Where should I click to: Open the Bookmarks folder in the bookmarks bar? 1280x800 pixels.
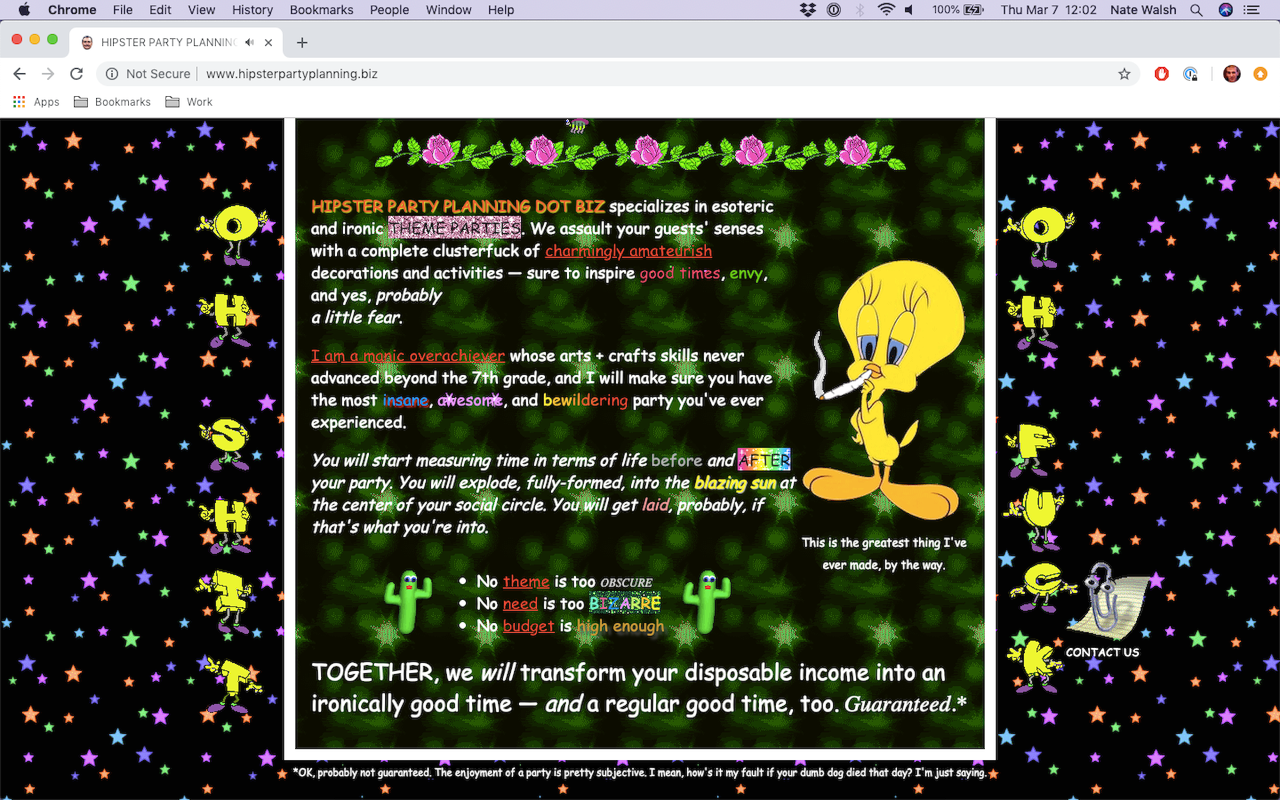tap(112, 102)
